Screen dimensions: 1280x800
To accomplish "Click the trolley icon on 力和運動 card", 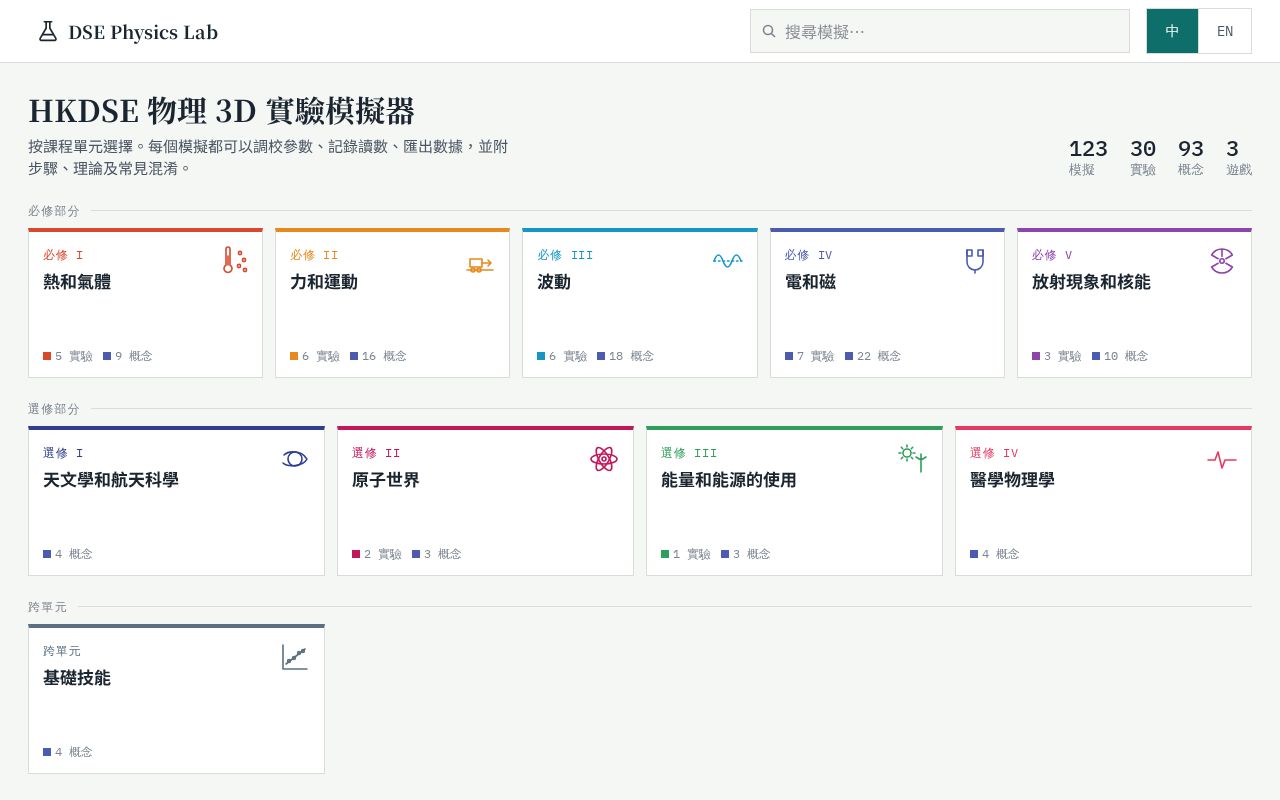I will tap(480, 264).
